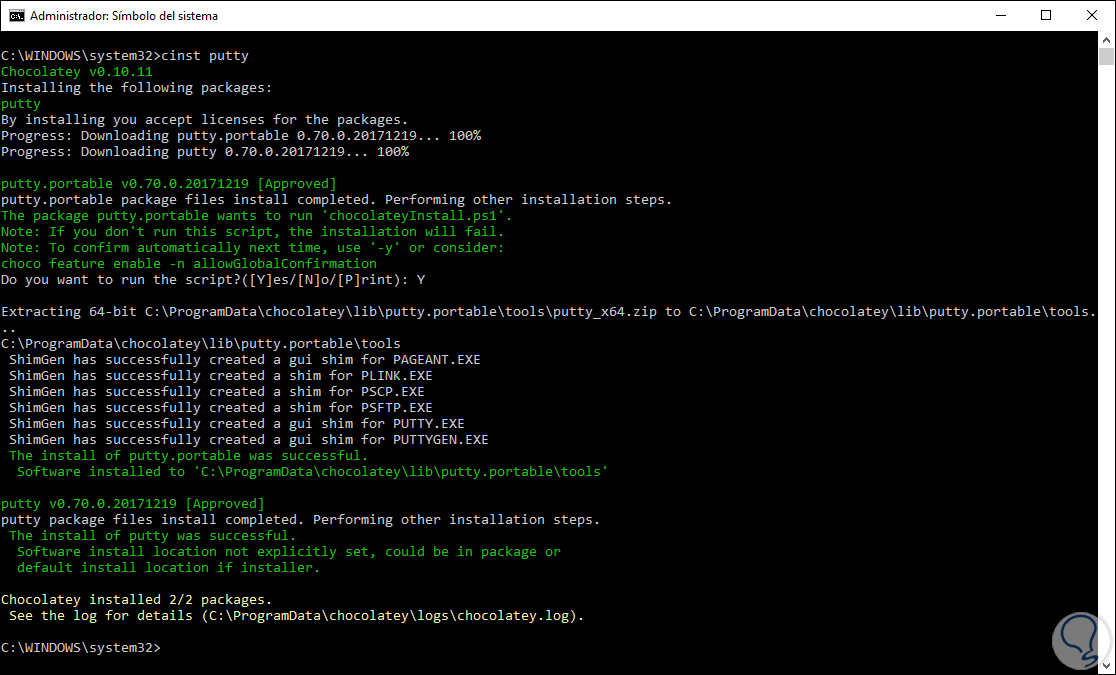Click the 'To confirm automatically next time' note
This screenshot has height=675, width=1116.
tap(253, 248)
